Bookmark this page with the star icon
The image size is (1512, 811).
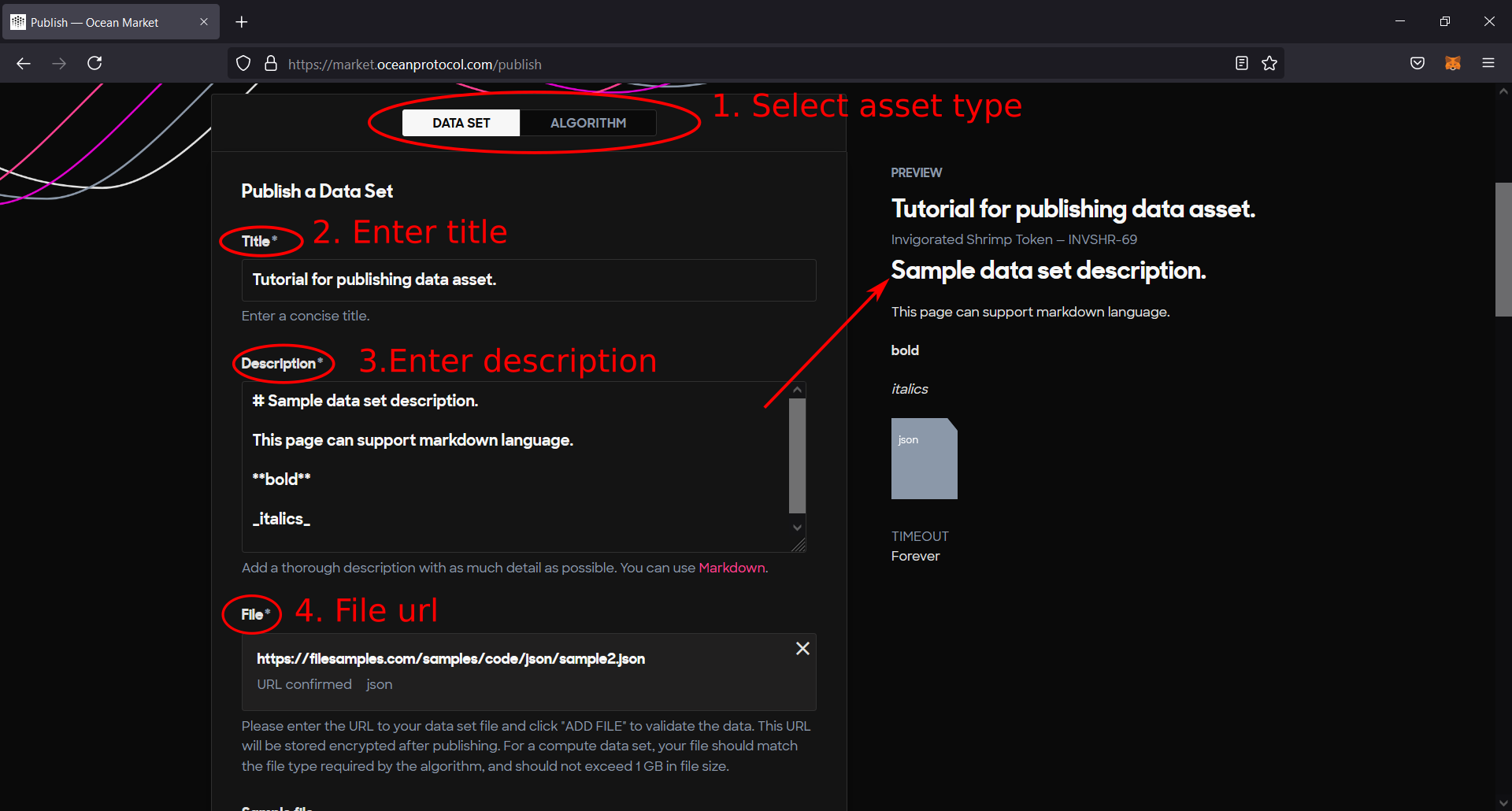(1269, 63)
